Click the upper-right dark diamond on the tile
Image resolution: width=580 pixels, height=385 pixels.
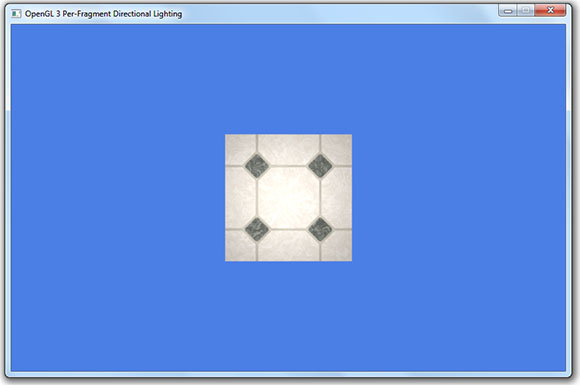[x=320, y=166]
